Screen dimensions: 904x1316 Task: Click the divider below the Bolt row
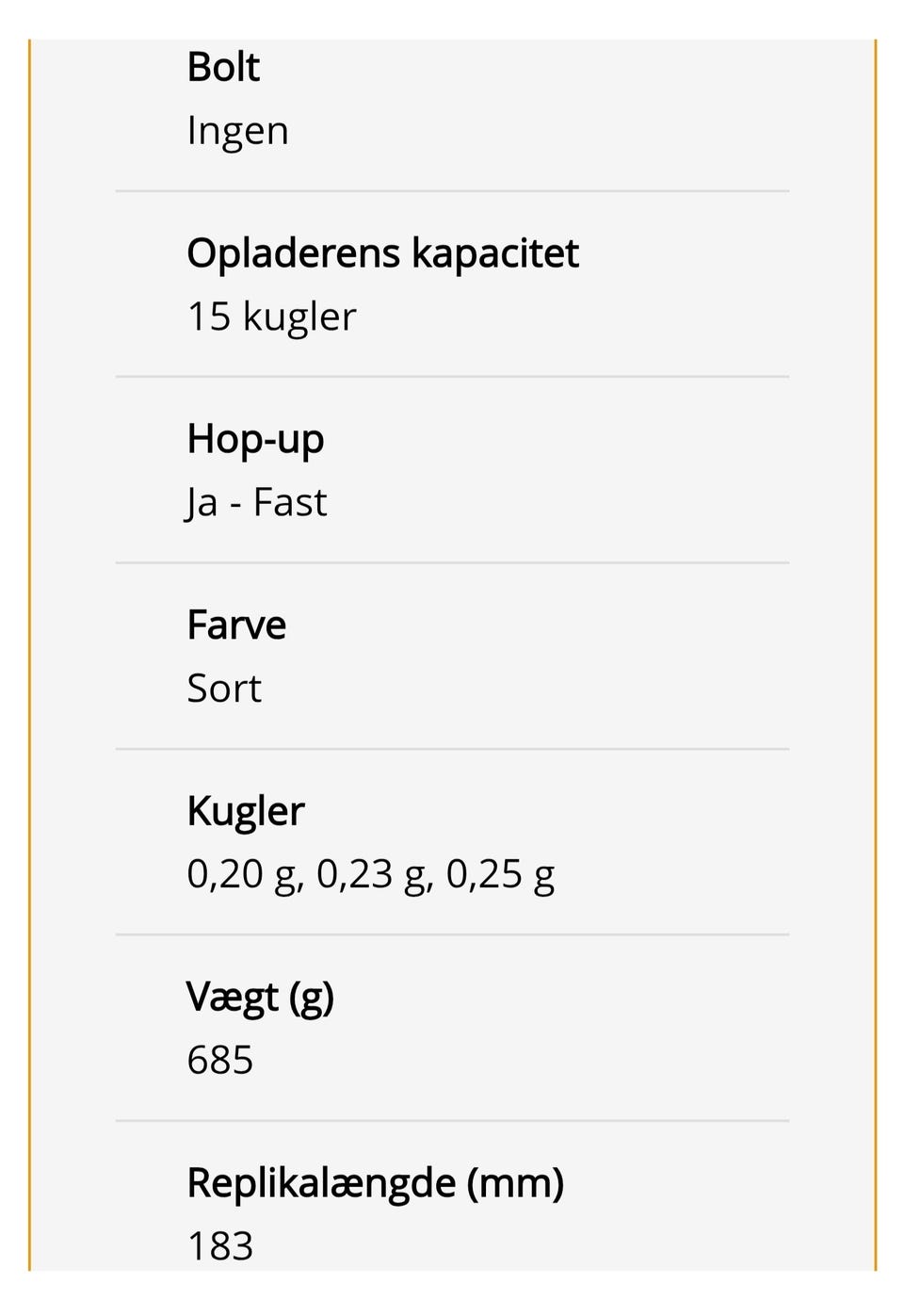[452, 191]
